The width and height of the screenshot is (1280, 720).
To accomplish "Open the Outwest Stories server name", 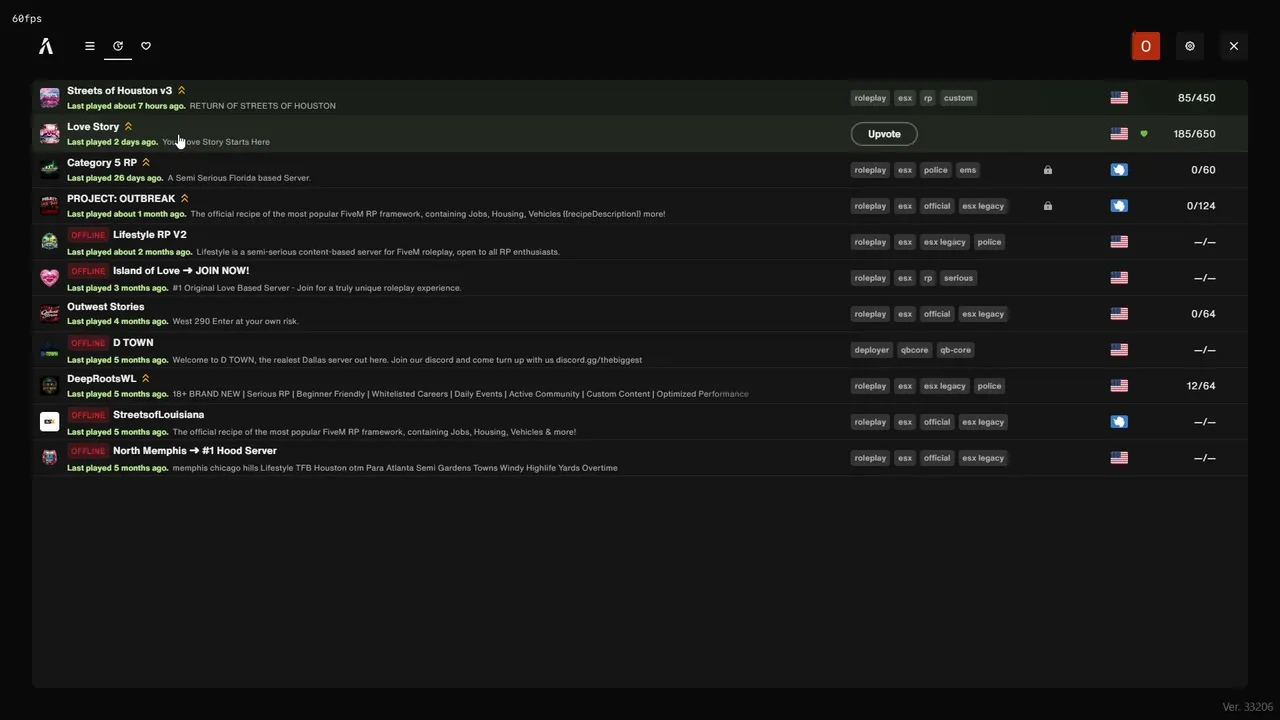I will (x=106, y=307).
